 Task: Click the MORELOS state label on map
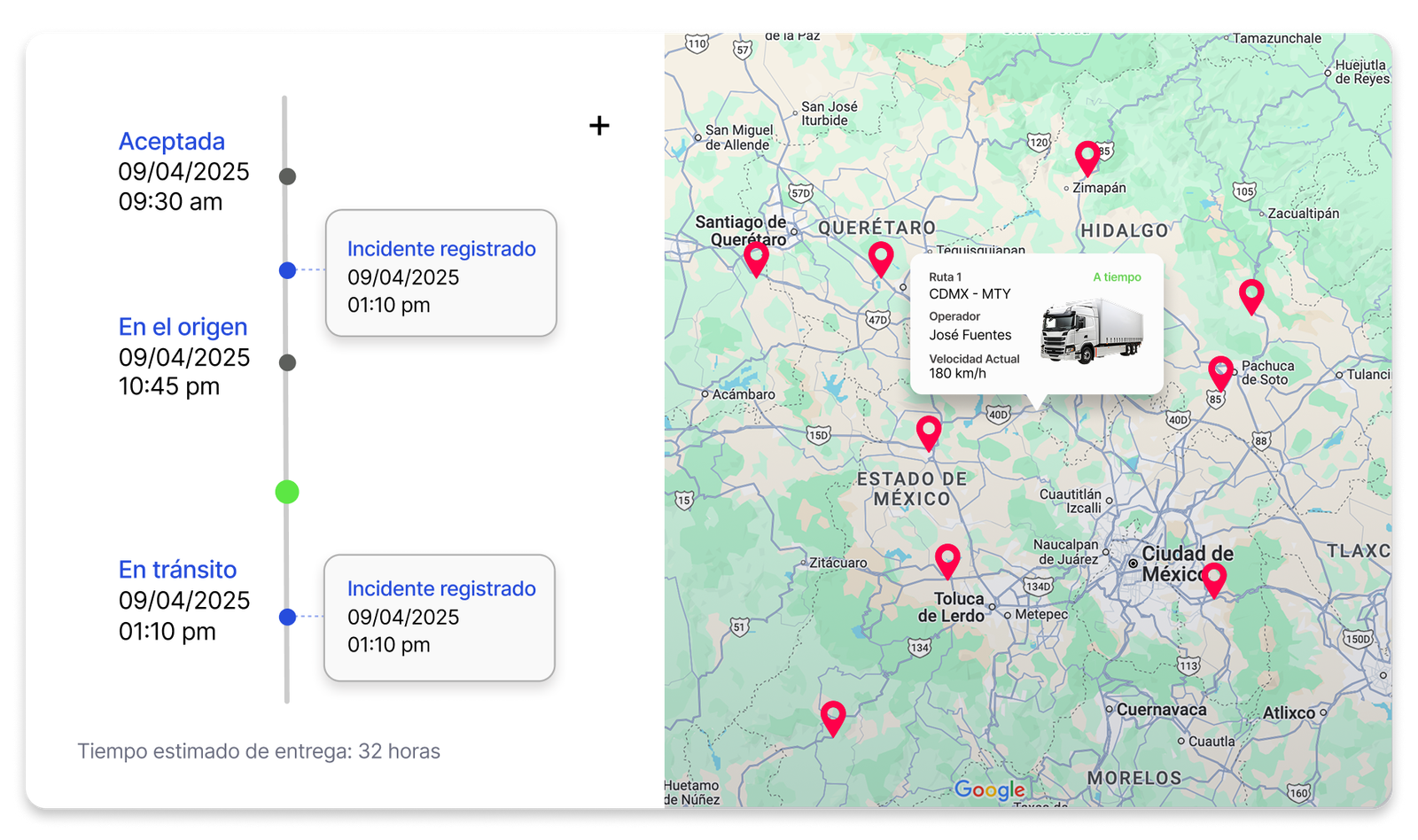click(x=1134, y=778)
